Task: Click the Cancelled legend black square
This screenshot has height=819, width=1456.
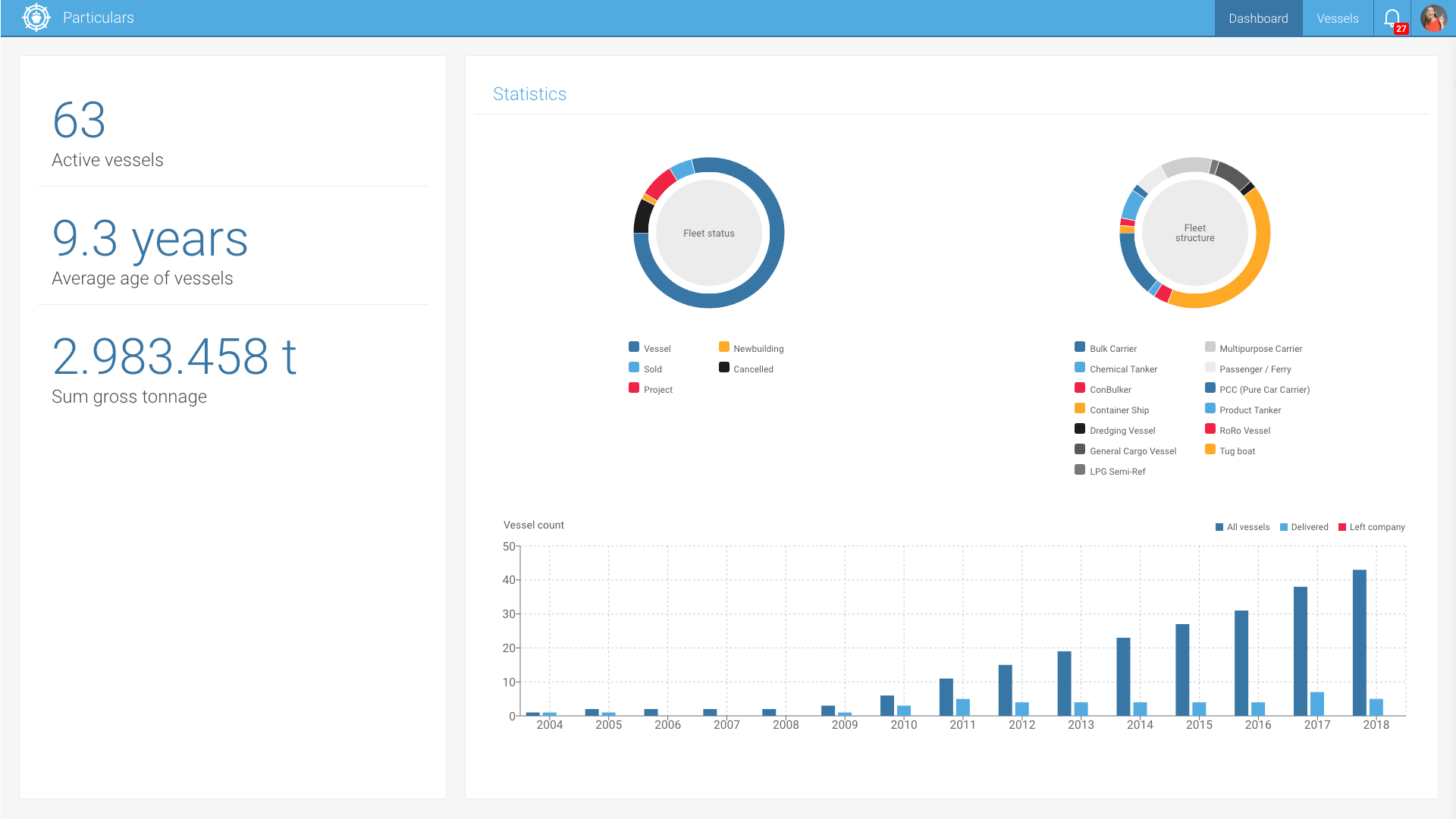Action: coord(724,368)
